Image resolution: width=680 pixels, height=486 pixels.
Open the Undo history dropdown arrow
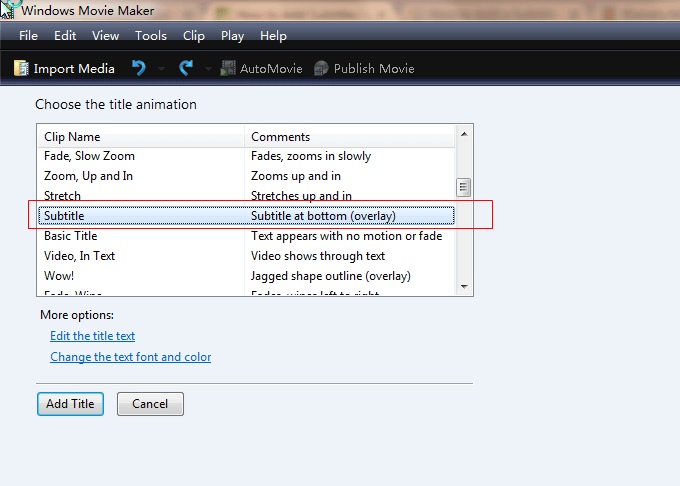coord(161,69)
